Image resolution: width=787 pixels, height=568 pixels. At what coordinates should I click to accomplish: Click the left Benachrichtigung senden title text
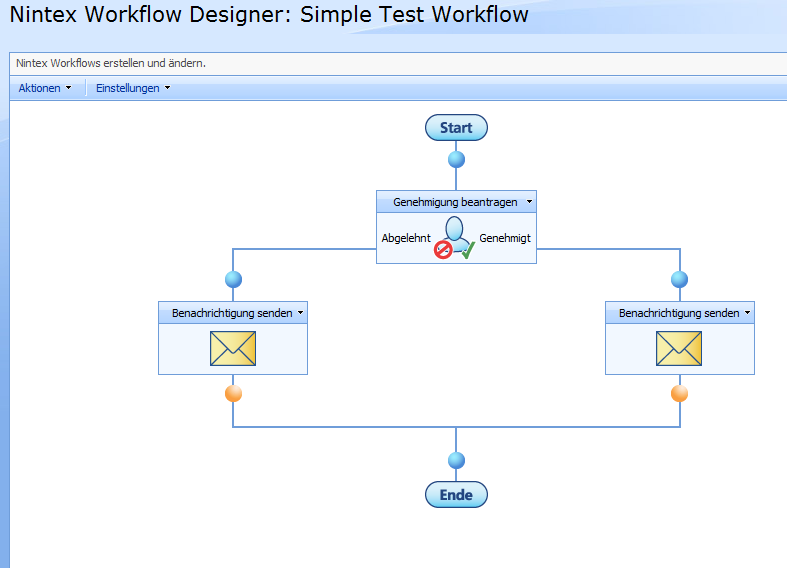tap(232, 313)
